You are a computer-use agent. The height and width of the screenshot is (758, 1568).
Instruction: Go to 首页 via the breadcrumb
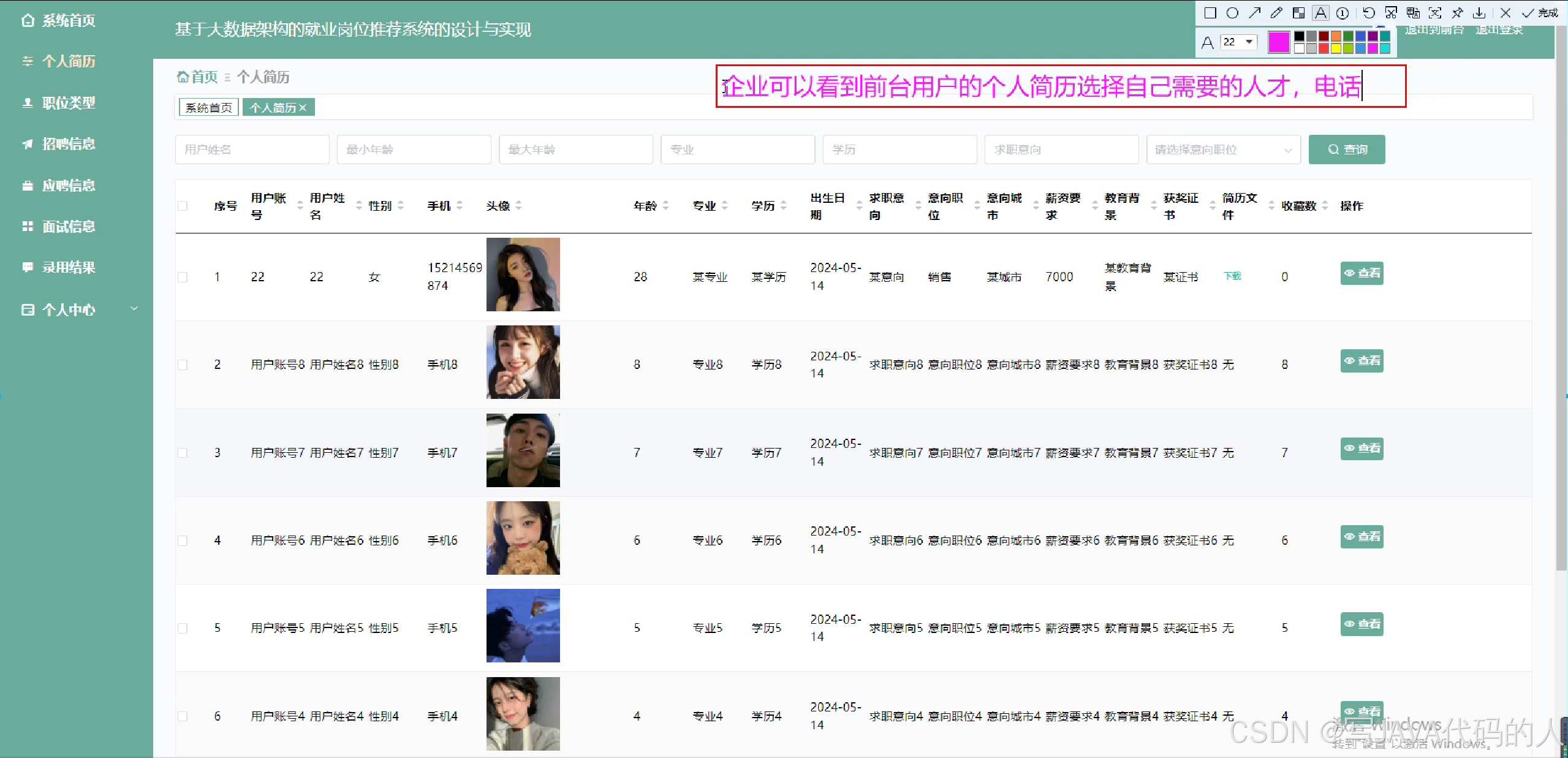pyautogui.click(x=198, y=77)
